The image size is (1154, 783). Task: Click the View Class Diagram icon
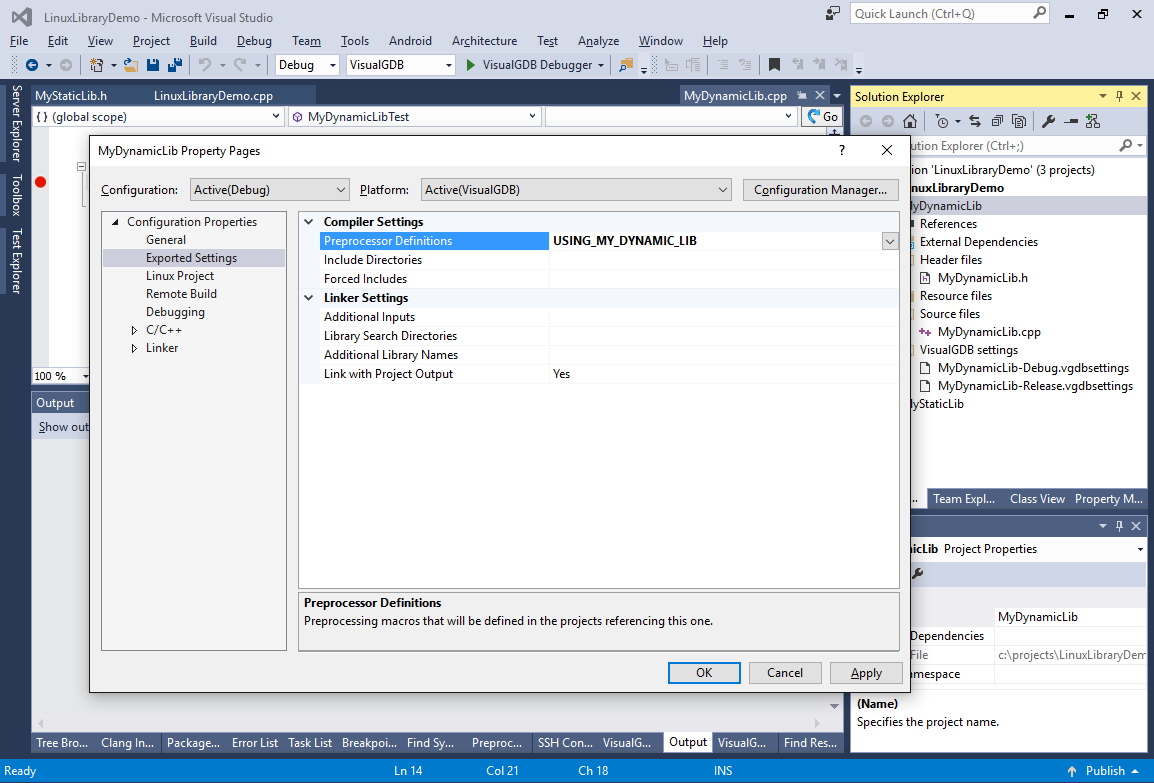pos(1093,121)
